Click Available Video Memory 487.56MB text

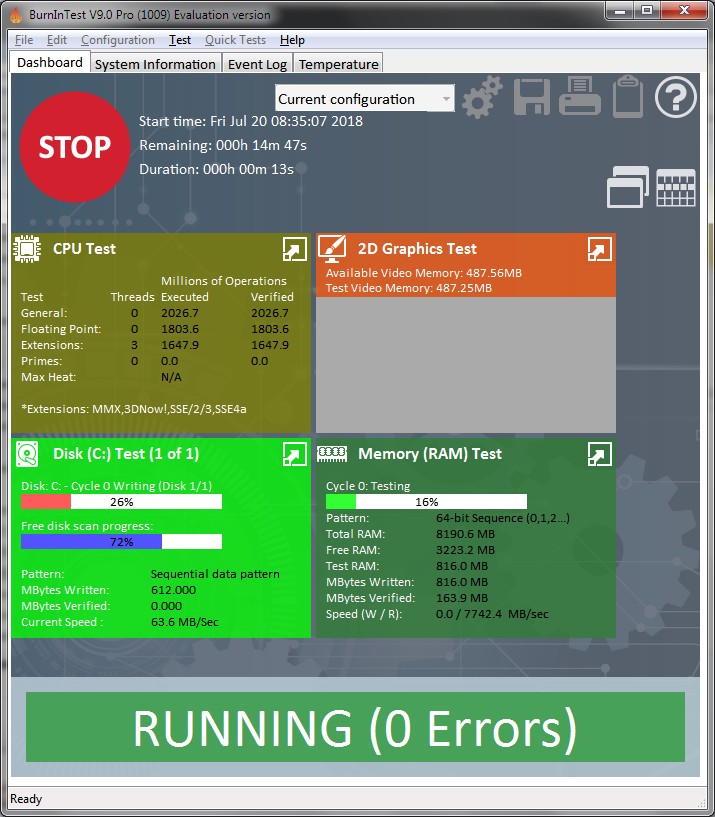(424, 273)
